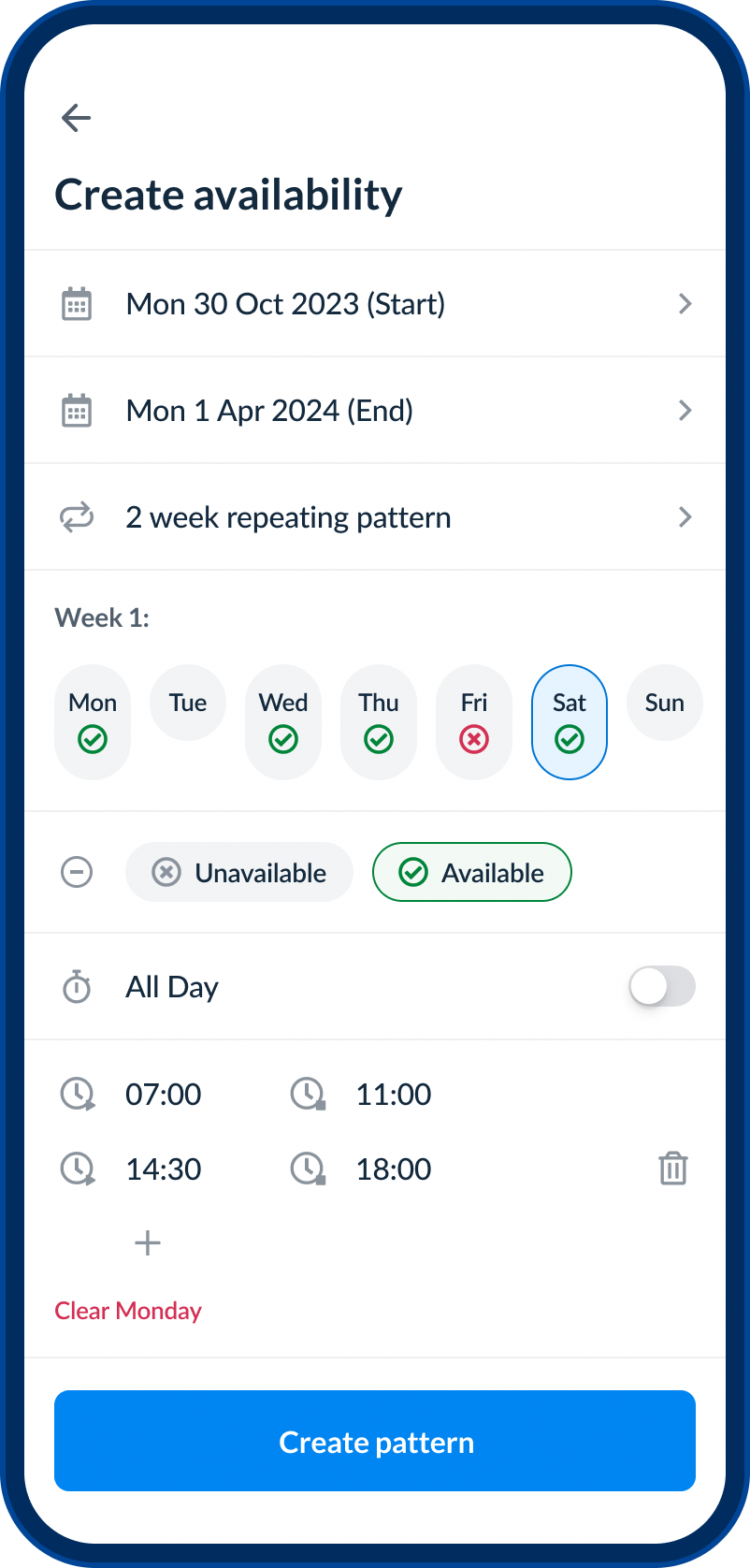Open the start date picker chevron
The width and height of the screenshot is (750, 1568).
685,304
